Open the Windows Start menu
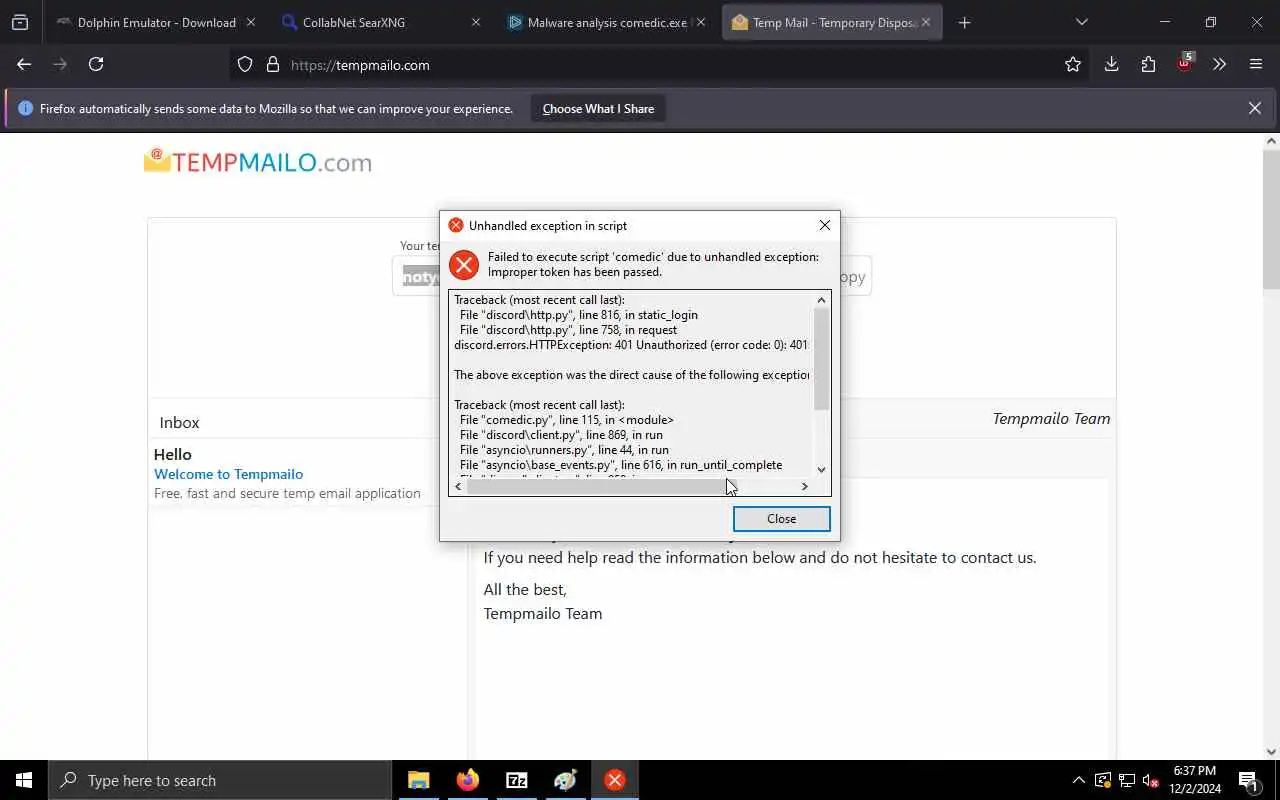 24,780
